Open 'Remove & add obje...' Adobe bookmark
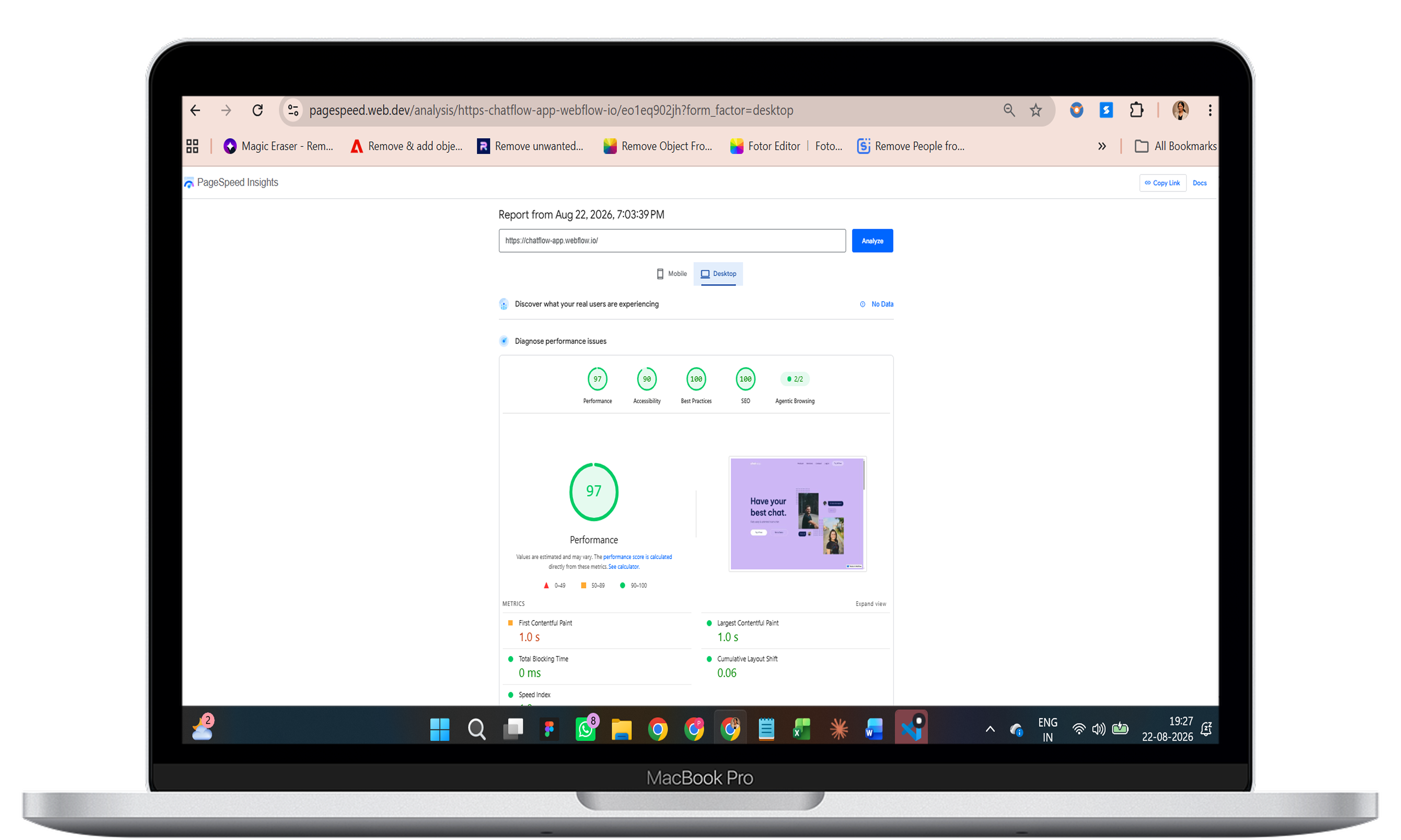 [406, 146]
